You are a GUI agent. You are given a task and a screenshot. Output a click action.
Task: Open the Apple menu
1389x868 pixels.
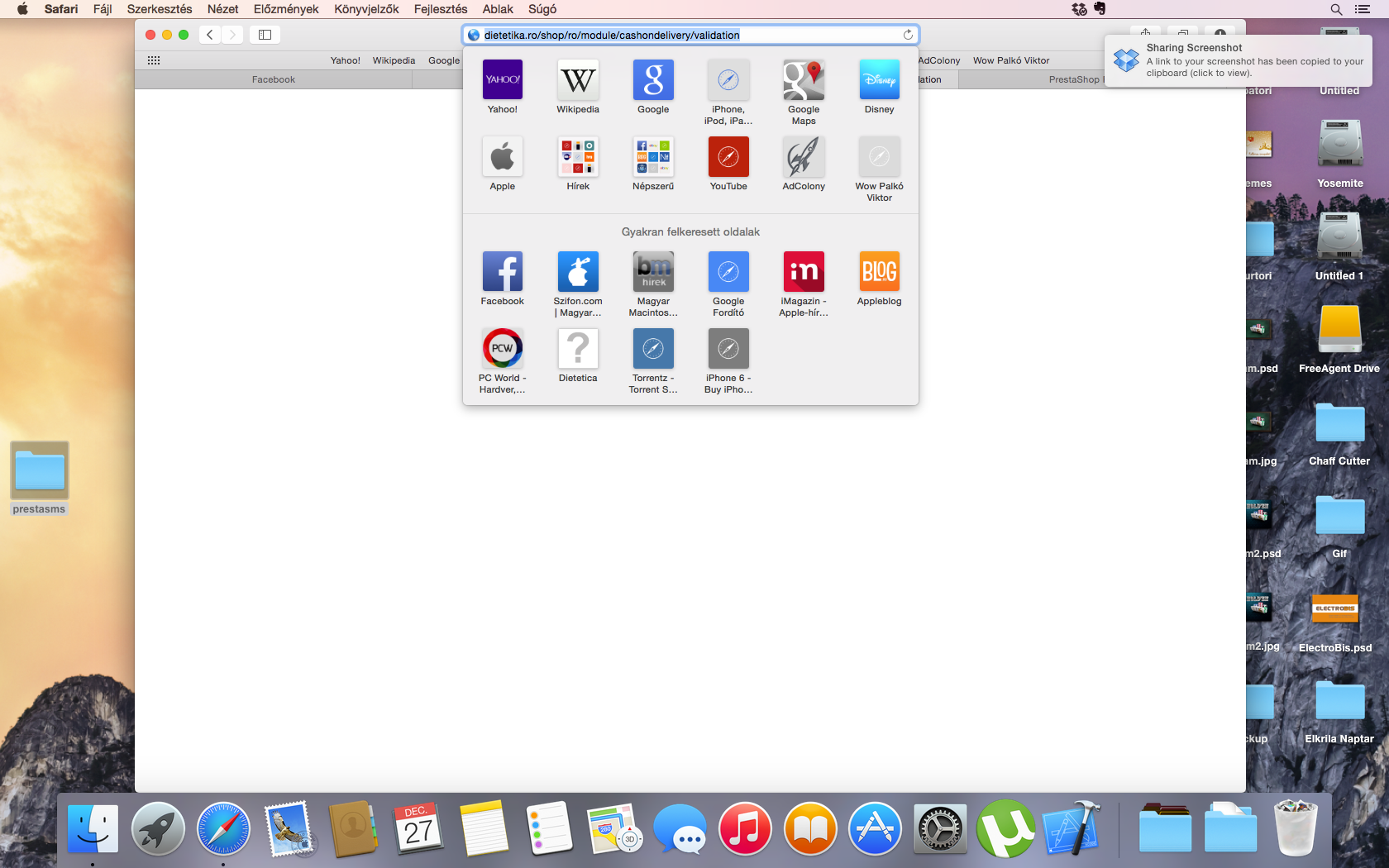click(22, 9)
